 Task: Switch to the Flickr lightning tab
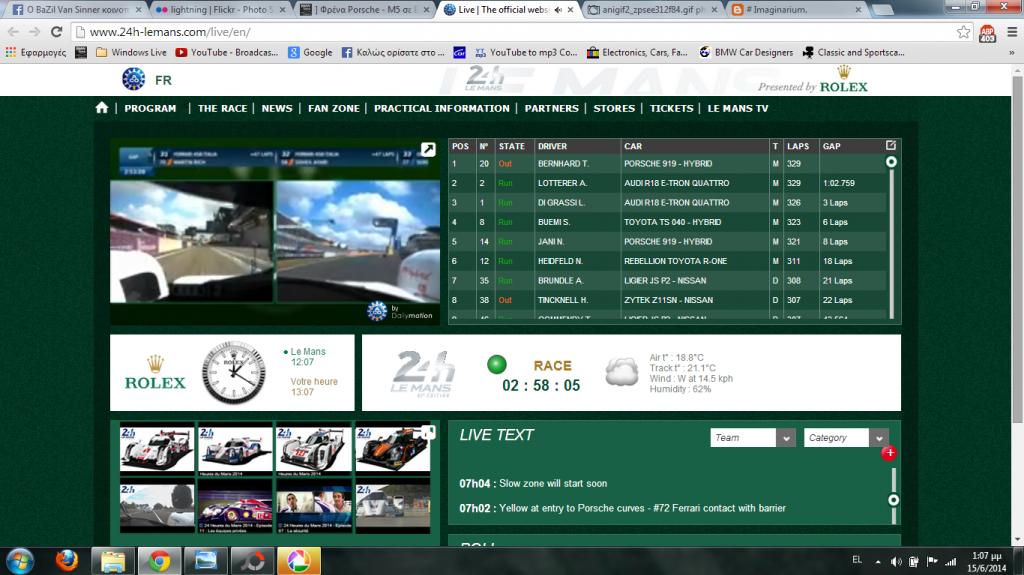pyautogui.click(x=220, y=10)
